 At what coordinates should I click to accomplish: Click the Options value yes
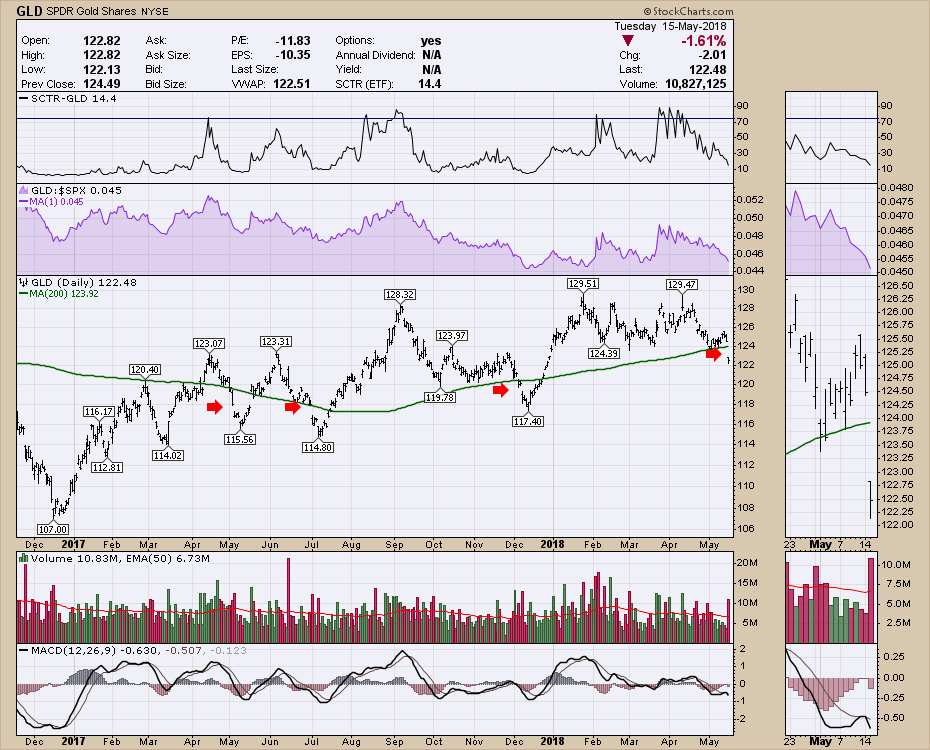click(x=431, y=40)
